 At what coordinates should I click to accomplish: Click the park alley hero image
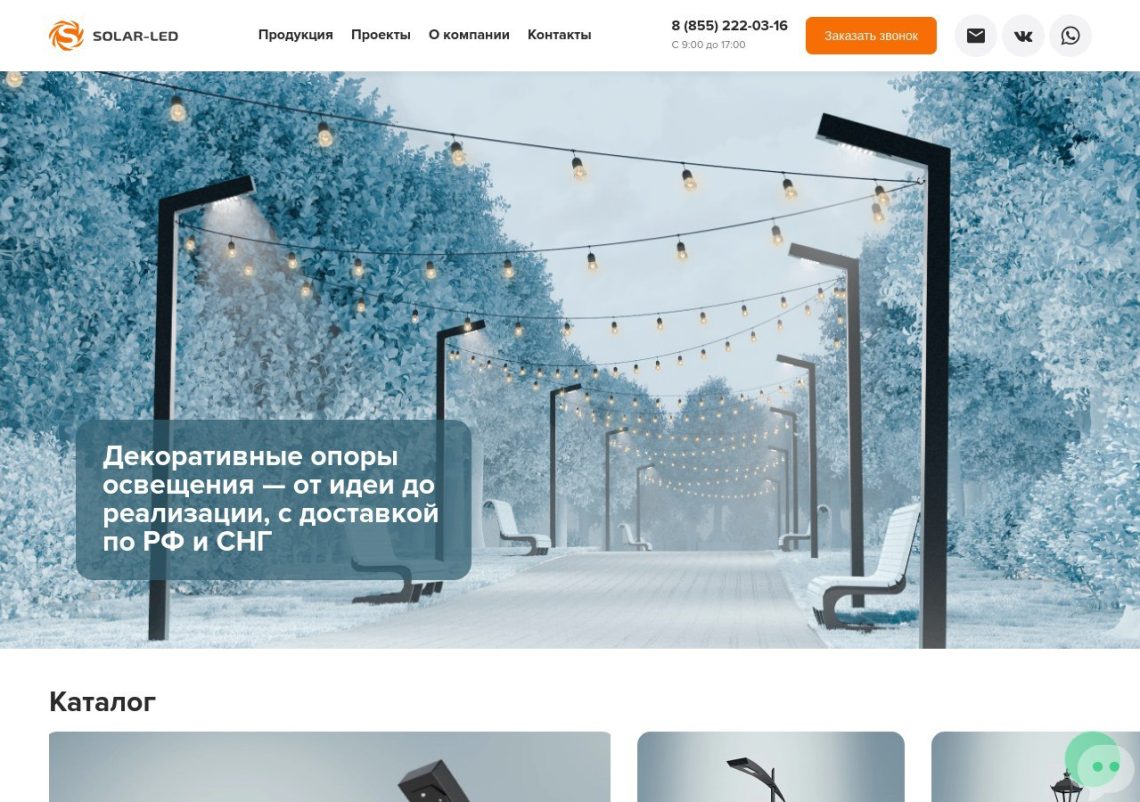click(570, 359)
